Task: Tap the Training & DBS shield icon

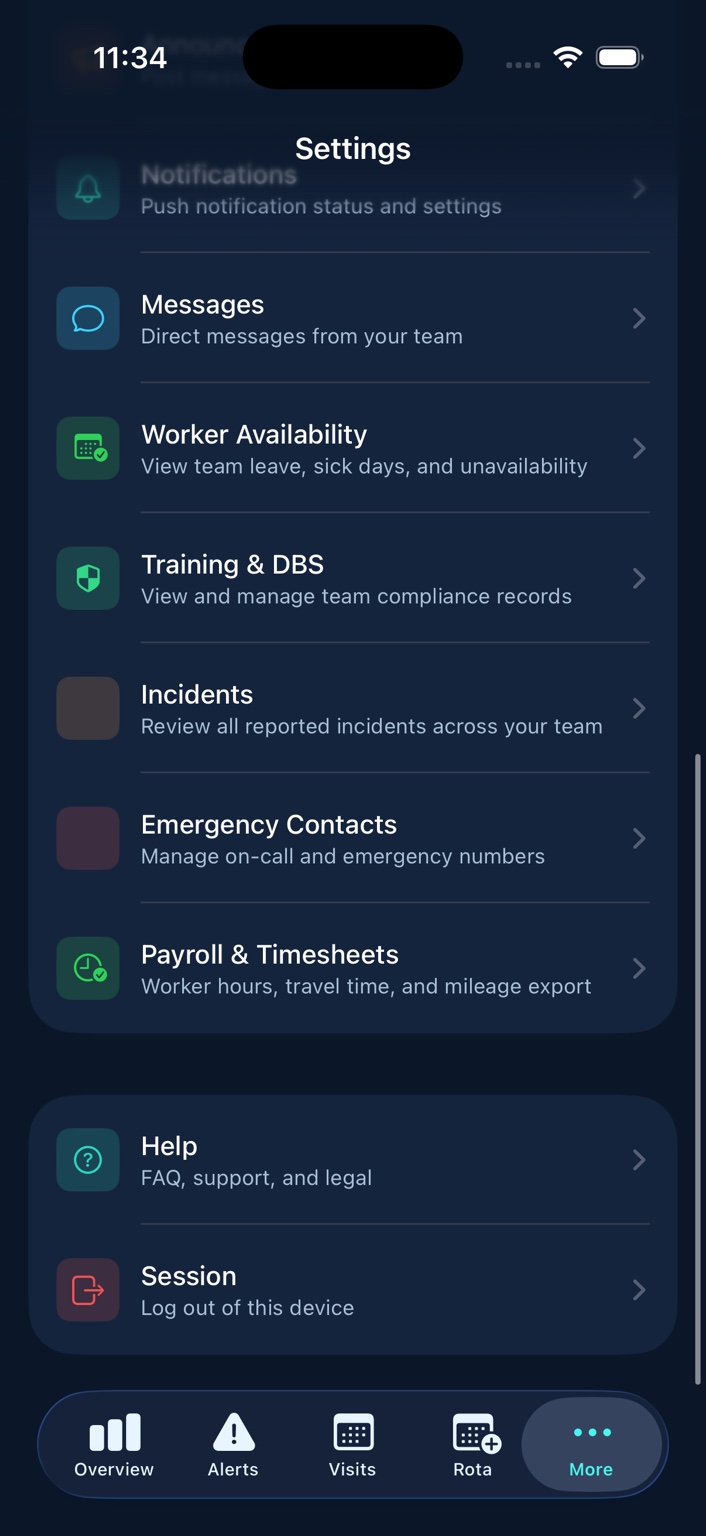Action: [88, 578]
